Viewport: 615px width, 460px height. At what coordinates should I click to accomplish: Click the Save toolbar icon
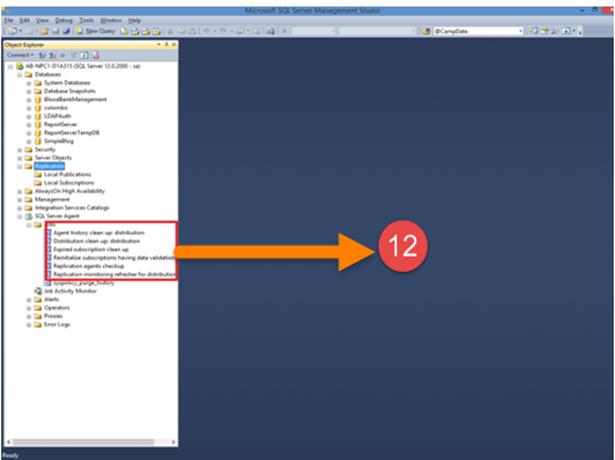click(55, 31)
